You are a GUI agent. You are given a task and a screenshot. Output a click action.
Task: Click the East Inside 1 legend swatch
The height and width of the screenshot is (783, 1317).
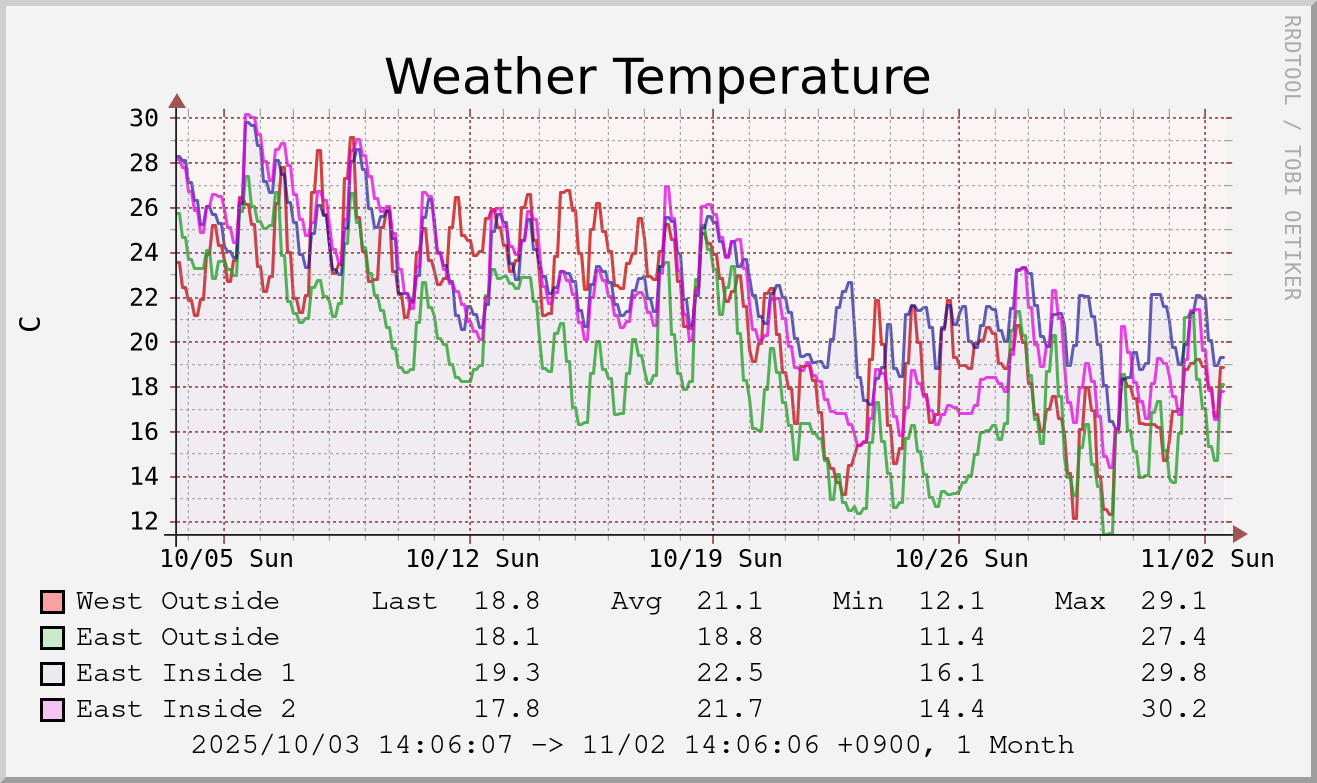53,674
